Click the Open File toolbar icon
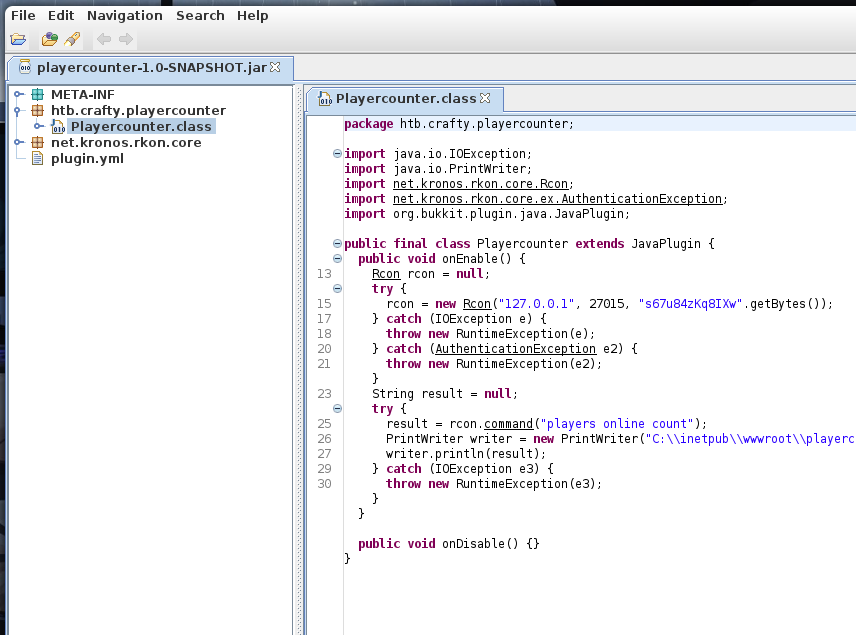This screenshot has height=635, width=856. click(x=18, y=40)
